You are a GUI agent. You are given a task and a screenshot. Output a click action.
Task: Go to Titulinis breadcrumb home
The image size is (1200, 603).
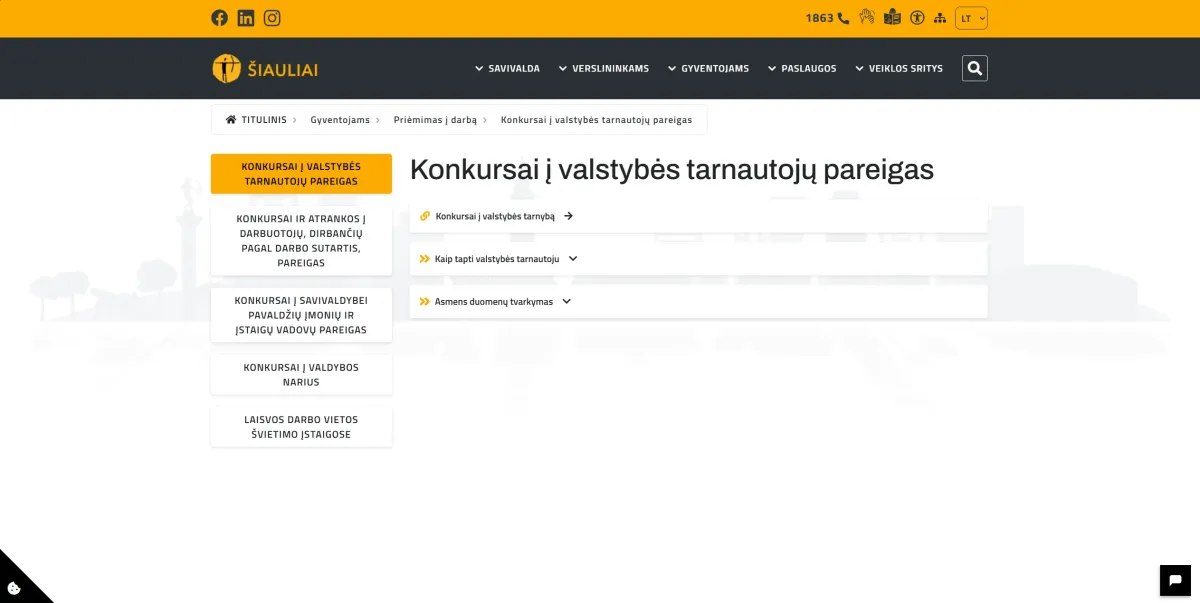256,120
